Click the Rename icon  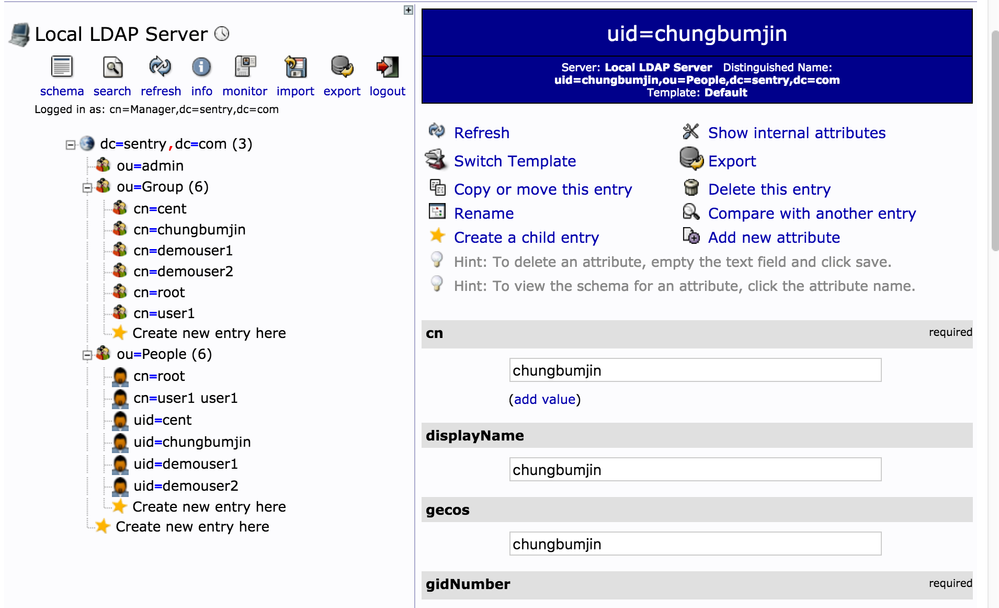[x=437, y=211]
